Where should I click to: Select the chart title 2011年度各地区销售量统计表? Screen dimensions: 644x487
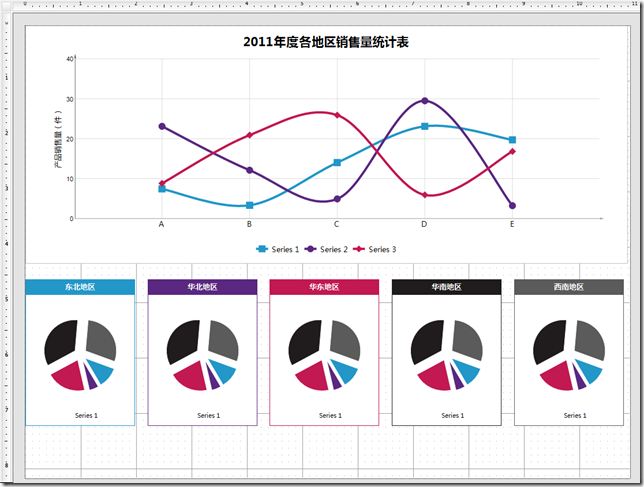[x=326, y=42]
